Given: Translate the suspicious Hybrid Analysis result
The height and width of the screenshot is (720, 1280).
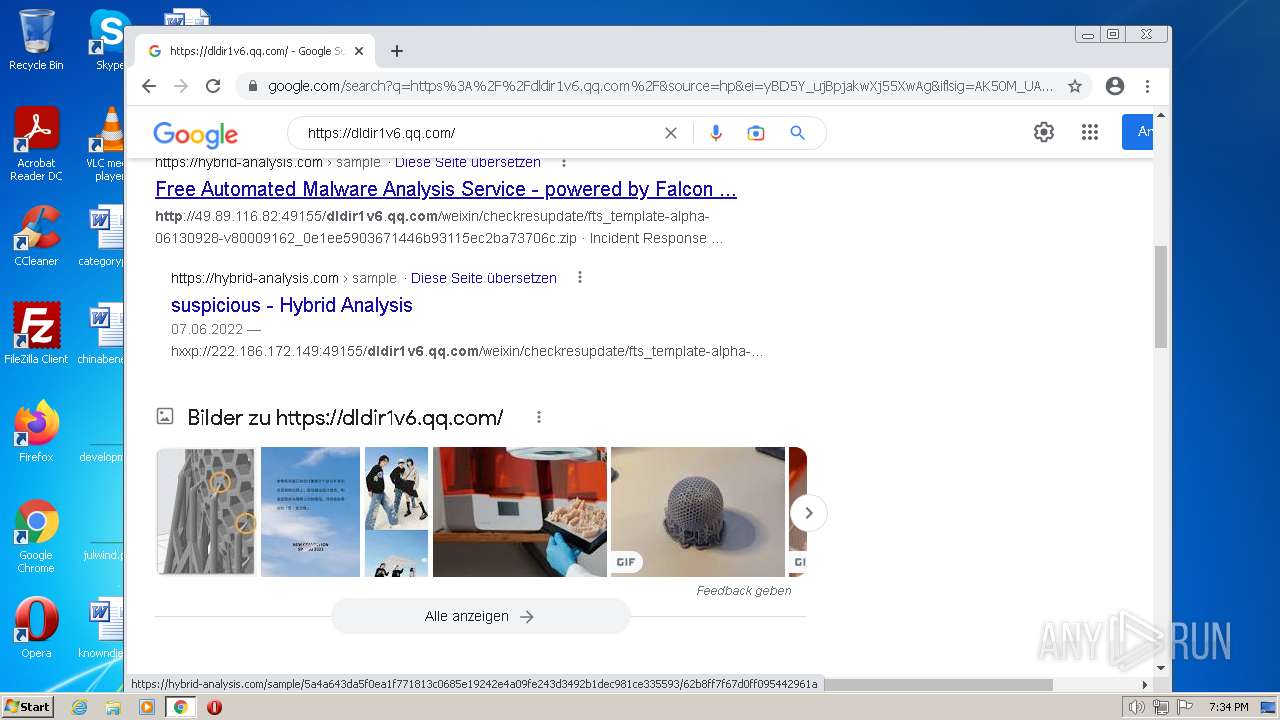Looking at the screenshot, I should [484, 278].
